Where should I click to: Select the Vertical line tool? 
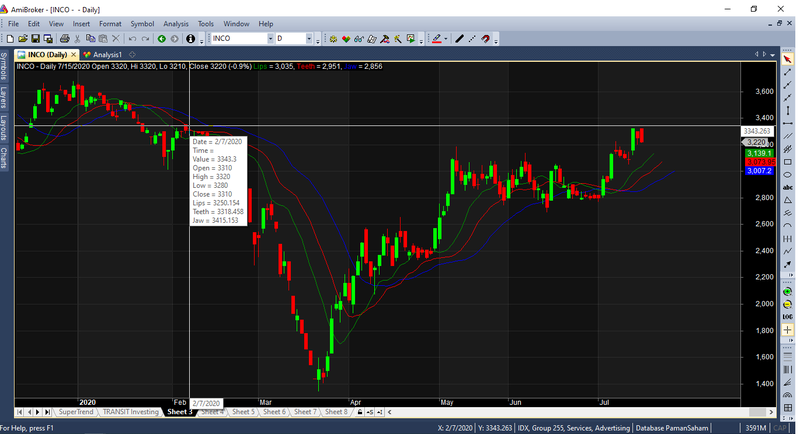pyautogui.click(x=788, y=111)
